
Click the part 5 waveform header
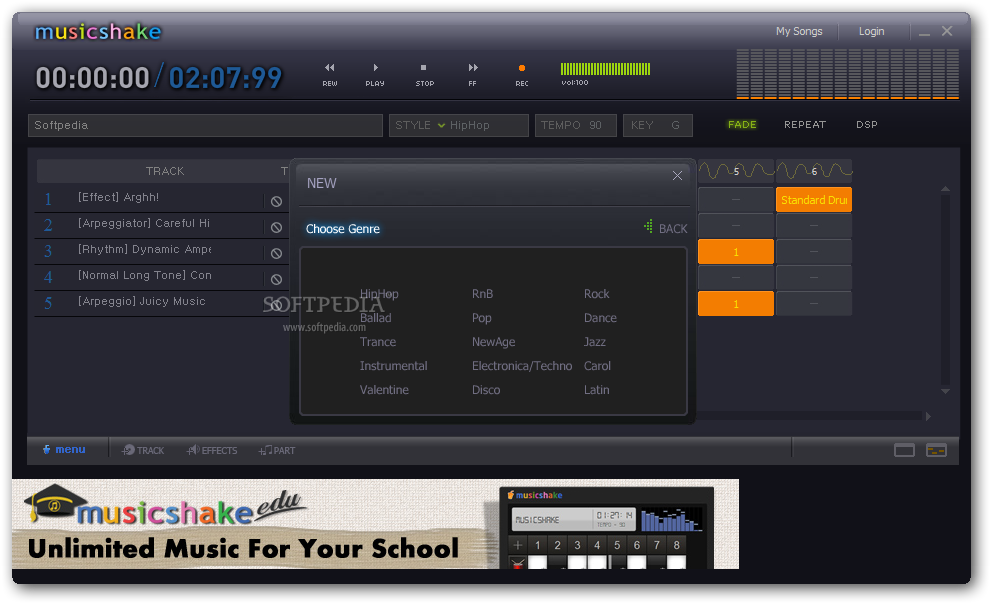(x=736, y=171)
